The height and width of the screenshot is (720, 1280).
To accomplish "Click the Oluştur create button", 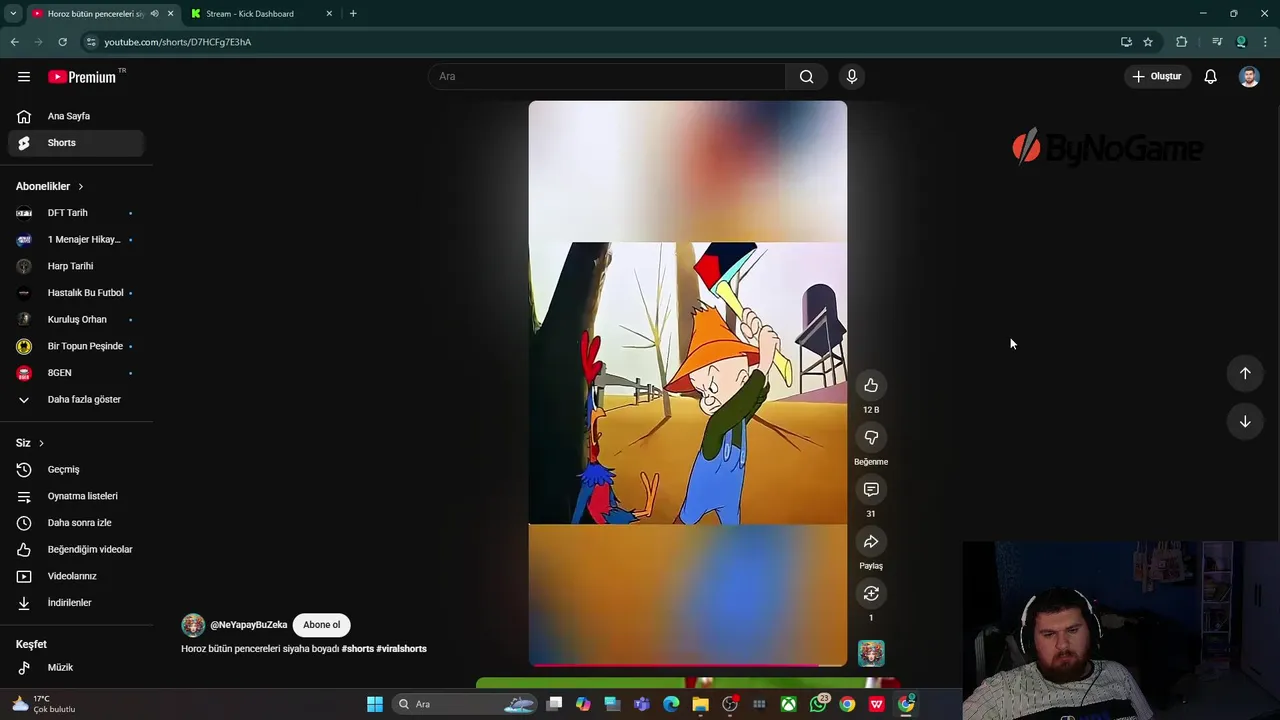I will pyautogui.click(x=1157, y=76).
